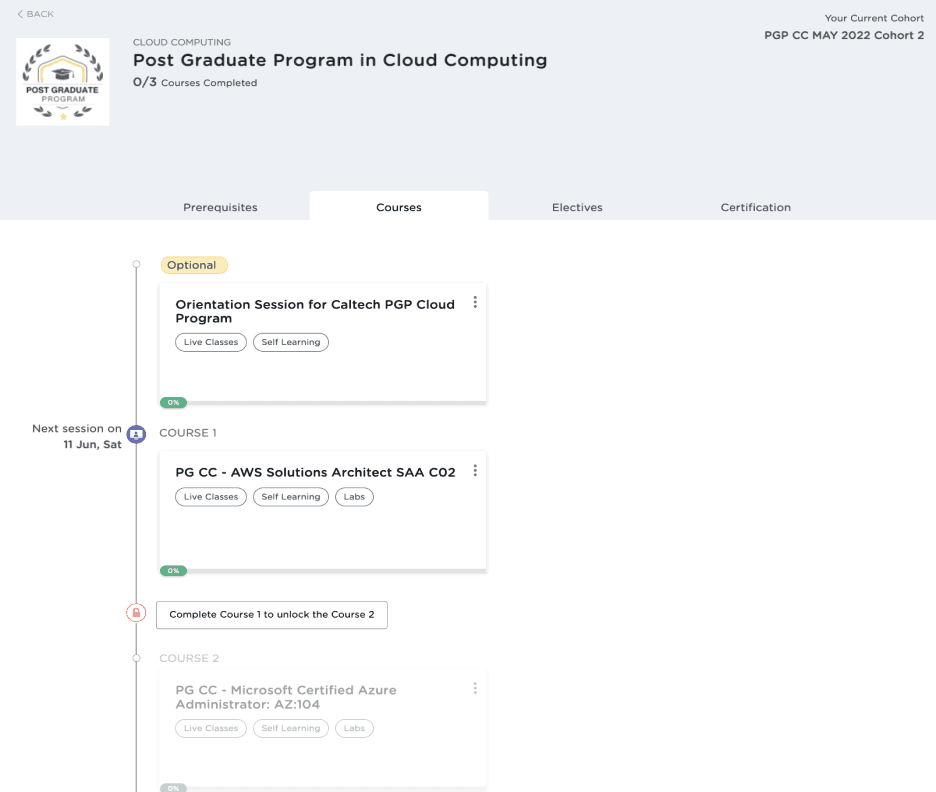Open kebab menu on Azure Administrator card

click(475, 689)
